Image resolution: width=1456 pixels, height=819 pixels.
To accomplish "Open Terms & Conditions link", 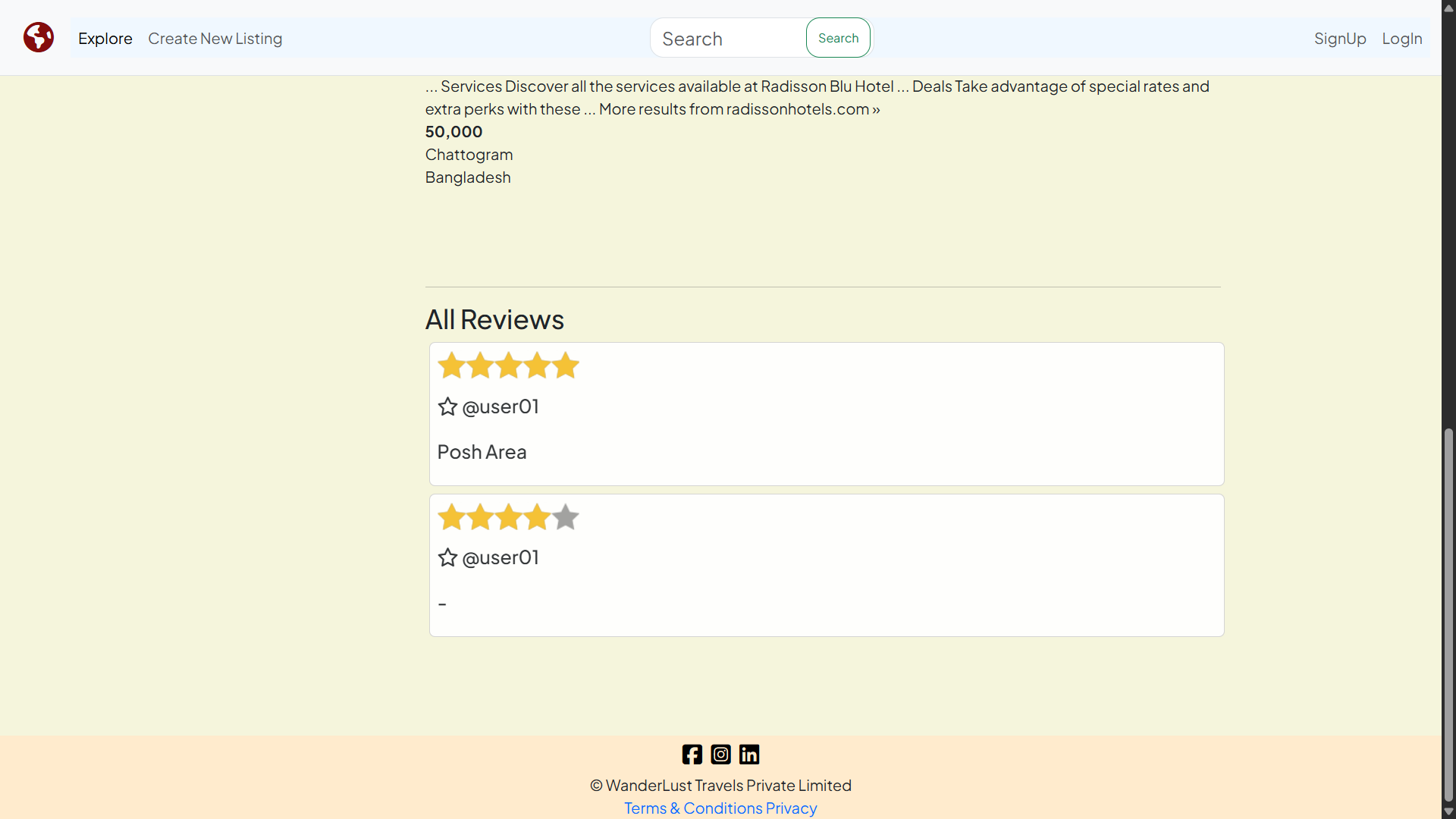I will (692, 808).
